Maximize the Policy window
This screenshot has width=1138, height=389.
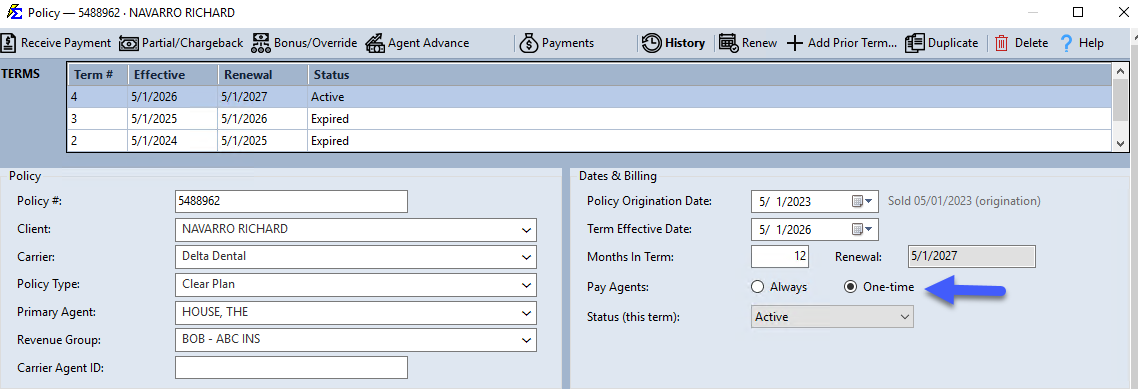tap(1078, 12)
